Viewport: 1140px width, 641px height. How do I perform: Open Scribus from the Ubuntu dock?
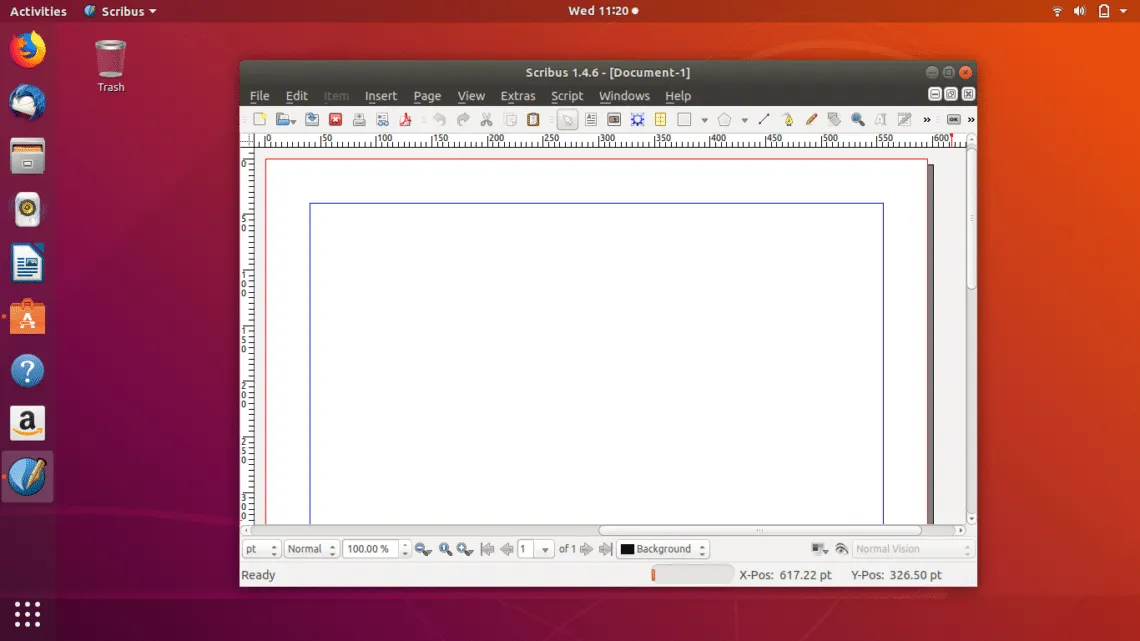tap(27, 477)
